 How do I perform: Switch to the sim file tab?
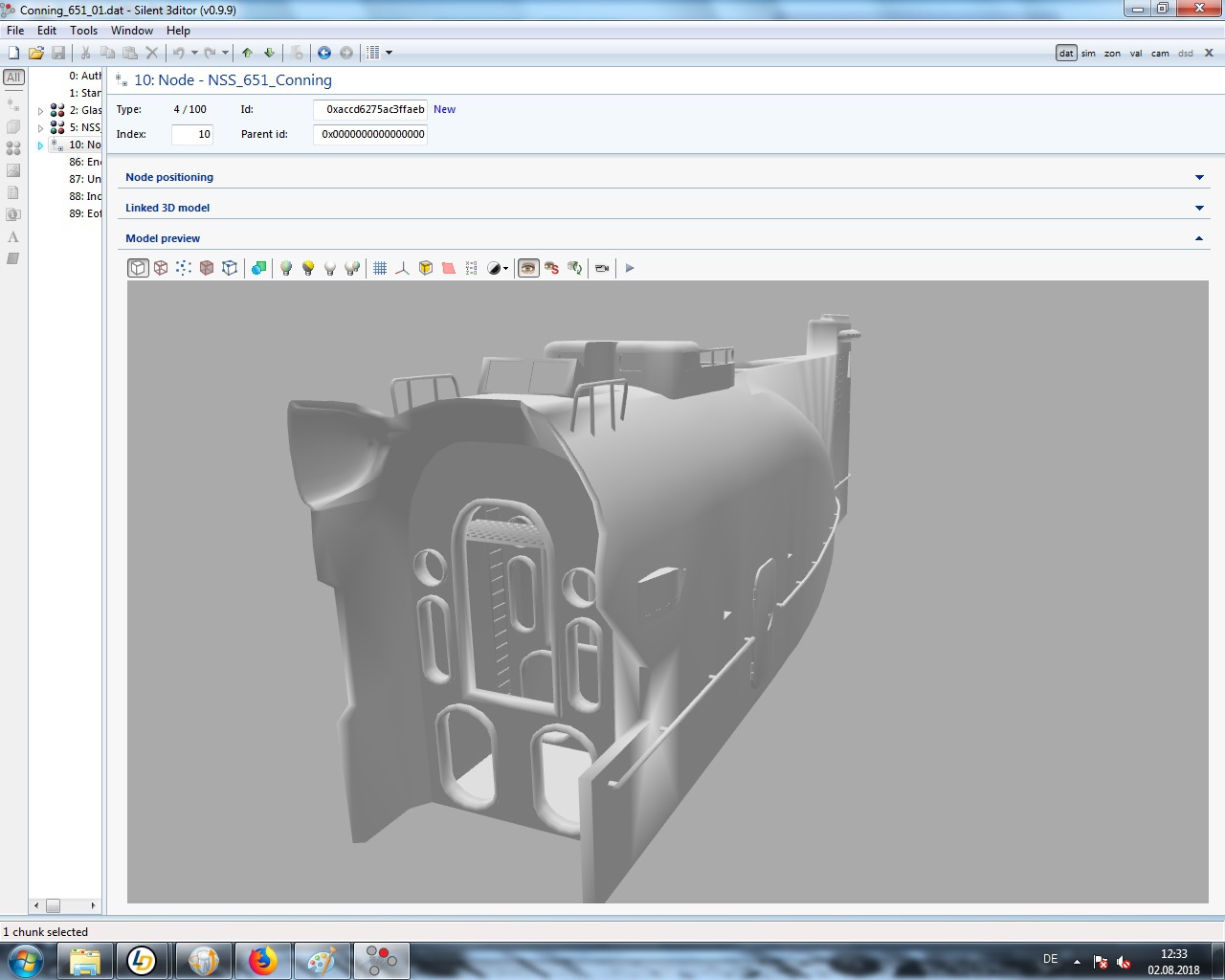click(x=1088, y=54)
